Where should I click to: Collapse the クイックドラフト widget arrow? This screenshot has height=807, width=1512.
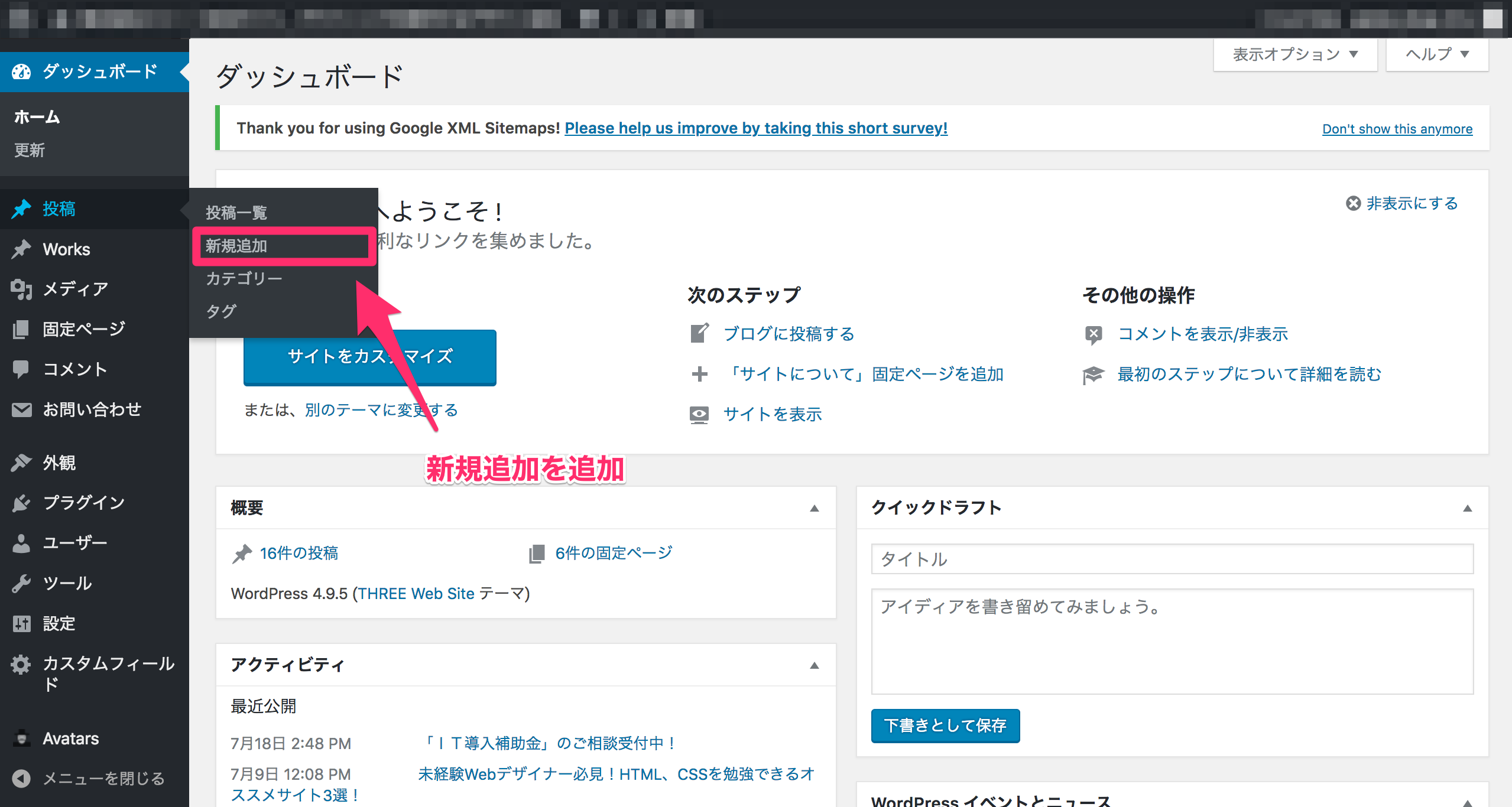pyautogui.click(x=1467, y=508)
